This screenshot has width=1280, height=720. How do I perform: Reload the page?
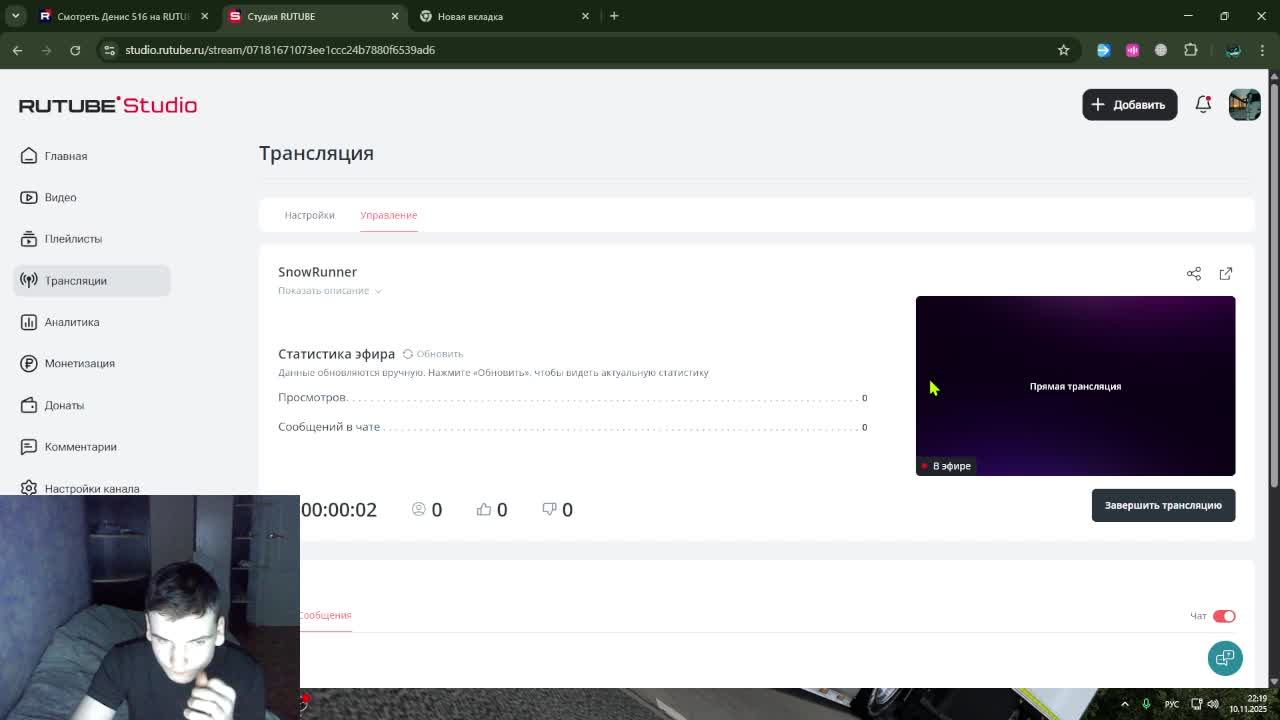click(x=75, y=50)
